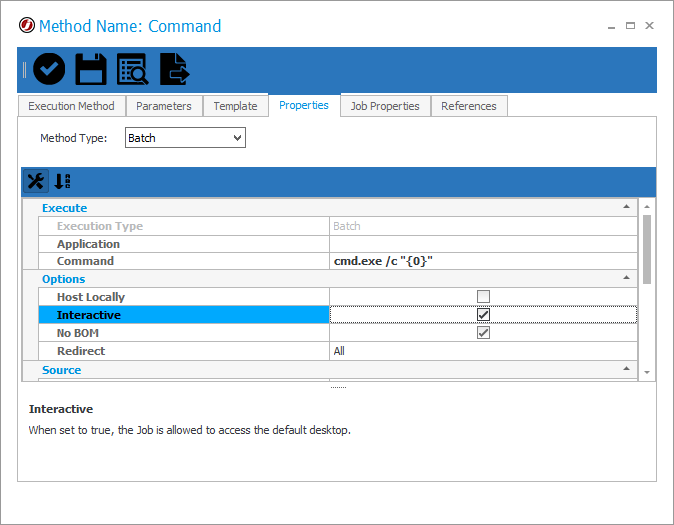Screen dimensions: 674x525
Task: Uncheck the Interactive checkbox
Action: click(x=483, y=315)
